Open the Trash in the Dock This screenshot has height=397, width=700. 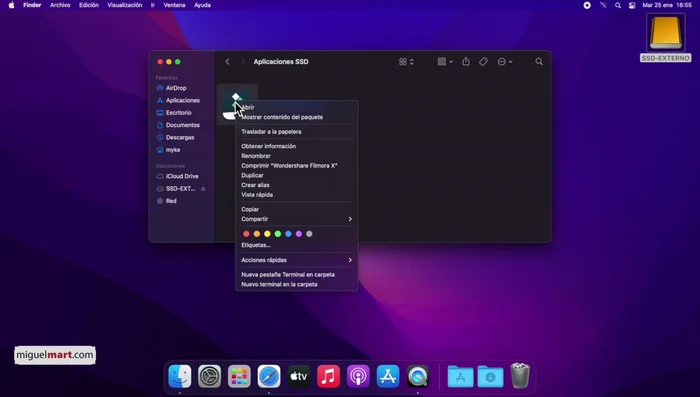pyautogui.click(x=520, y=376)
